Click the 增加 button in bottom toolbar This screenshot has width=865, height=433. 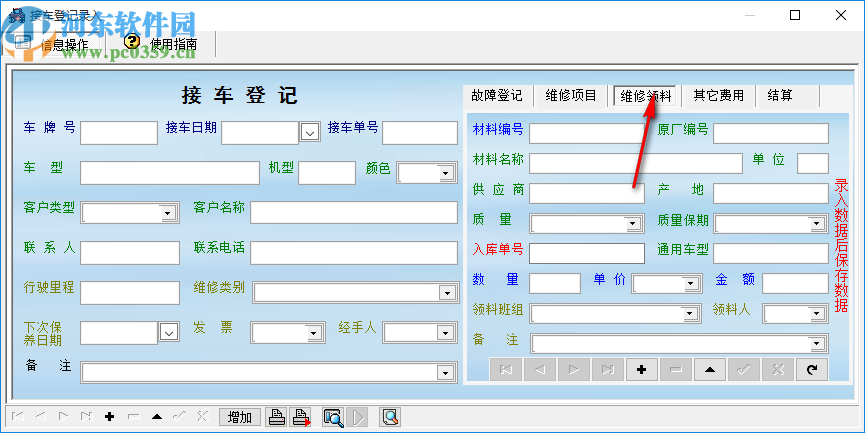pyautogui.click(x=240, y=417)
